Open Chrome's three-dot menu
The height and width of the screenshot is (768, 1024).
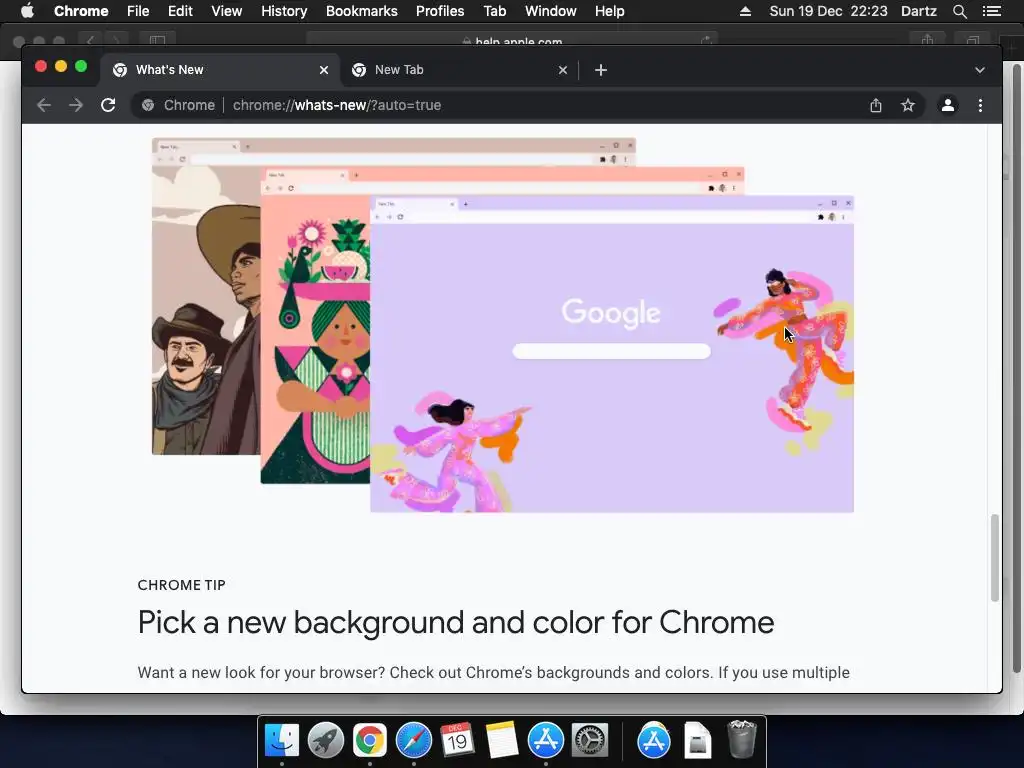click(980, 105)
